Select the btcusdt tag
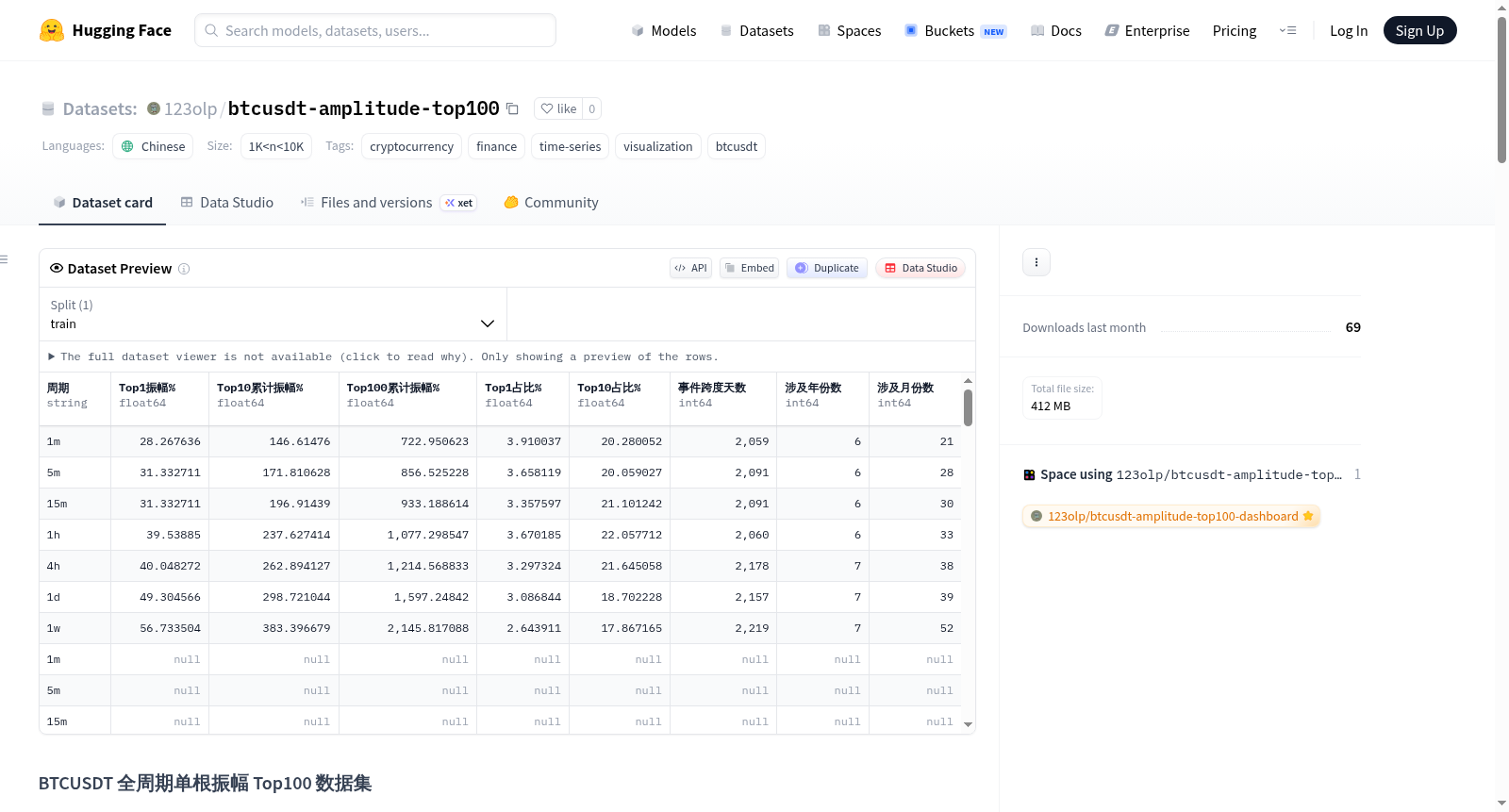Image resolution: width=1509 pixels, height=812 pixels. (737, 146)
